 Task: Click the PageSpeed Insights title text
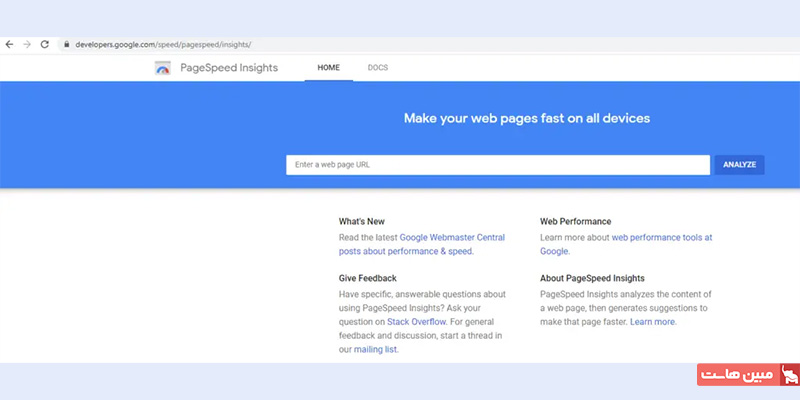229,68
